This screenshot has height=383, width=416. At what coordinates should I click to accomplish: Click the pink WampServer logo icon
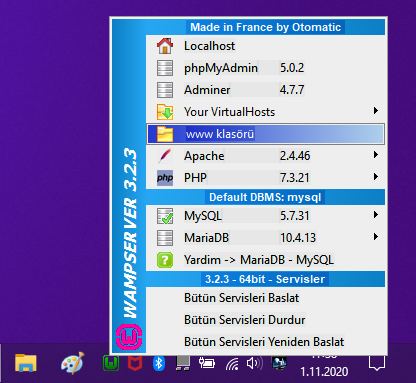[x=129, y=337]
